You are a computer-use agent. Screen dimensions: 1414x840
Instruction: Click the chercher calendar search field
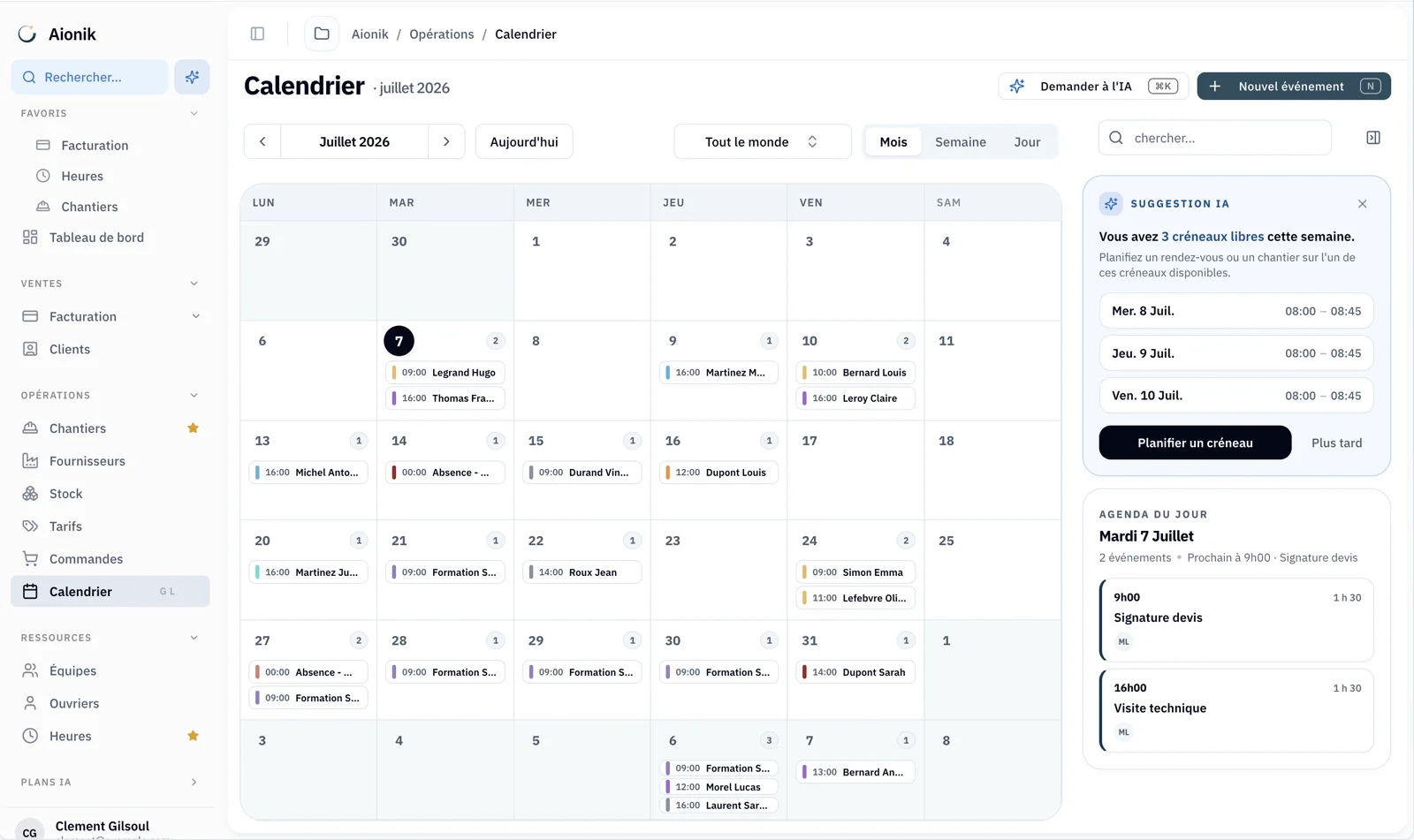[x=1215, y=138]
